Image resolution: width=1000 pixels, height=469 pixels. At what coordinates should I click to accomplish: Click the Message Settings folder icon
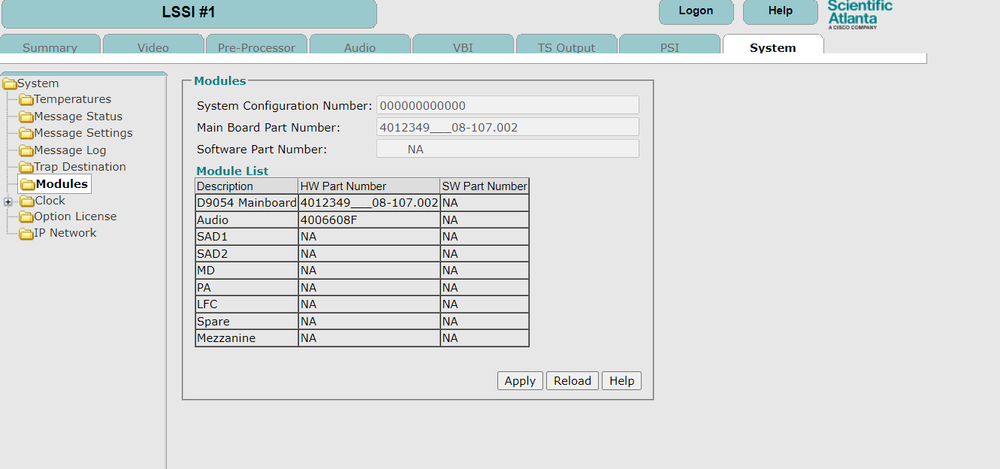click(x=26, y=134)
